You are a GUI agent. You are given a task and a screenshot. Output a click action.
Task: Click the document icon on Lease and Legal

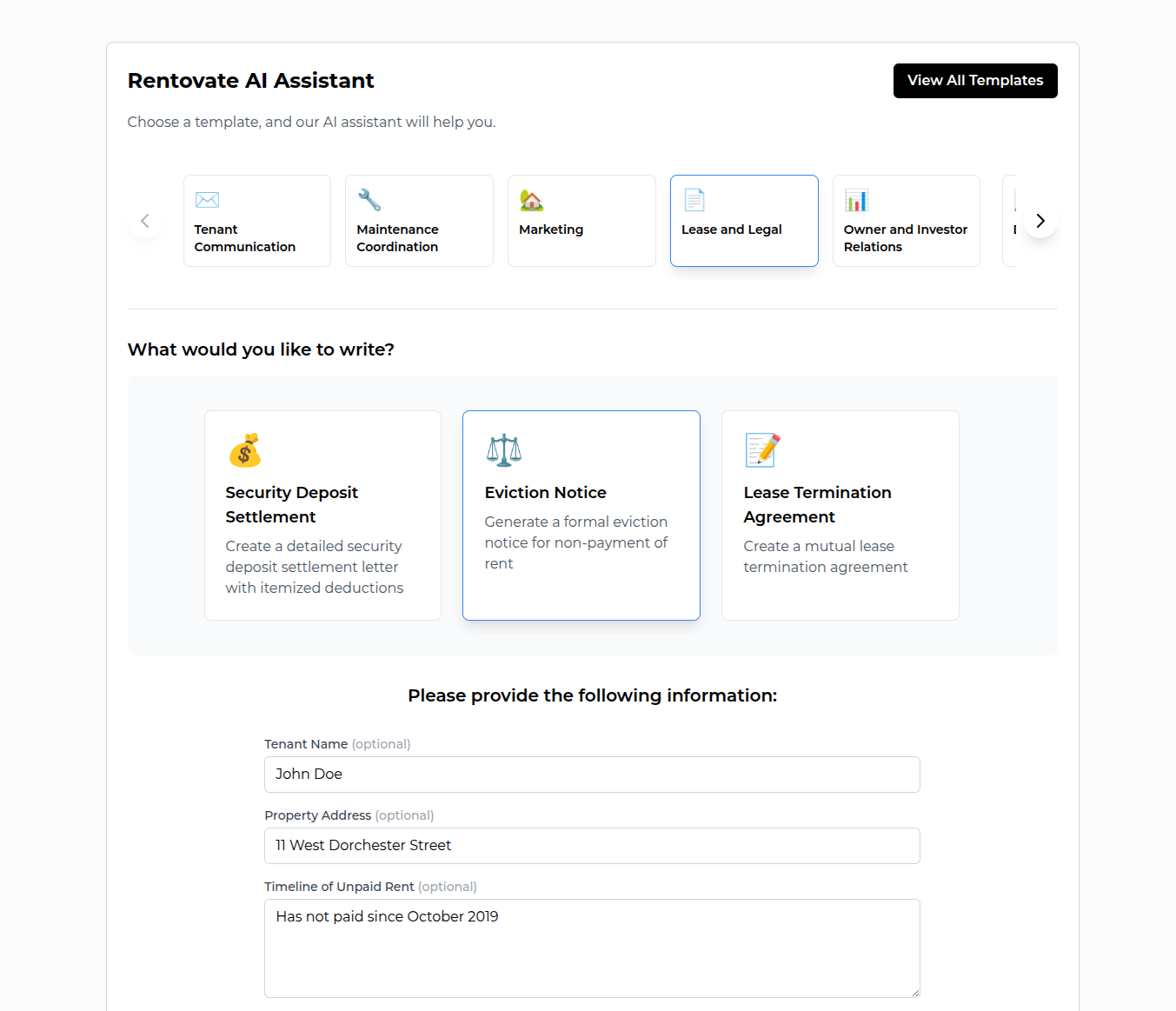(x=694, y=200)
